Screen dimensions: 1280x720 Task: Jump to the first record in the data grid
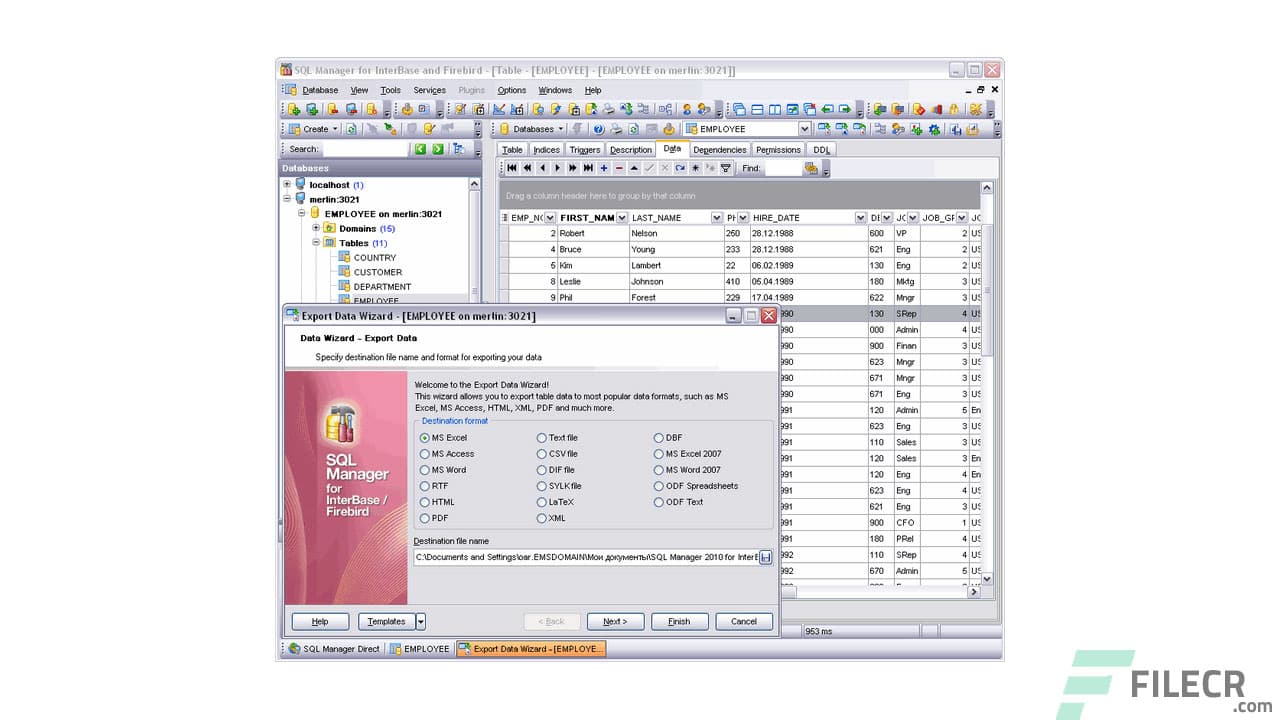[513, 167]
